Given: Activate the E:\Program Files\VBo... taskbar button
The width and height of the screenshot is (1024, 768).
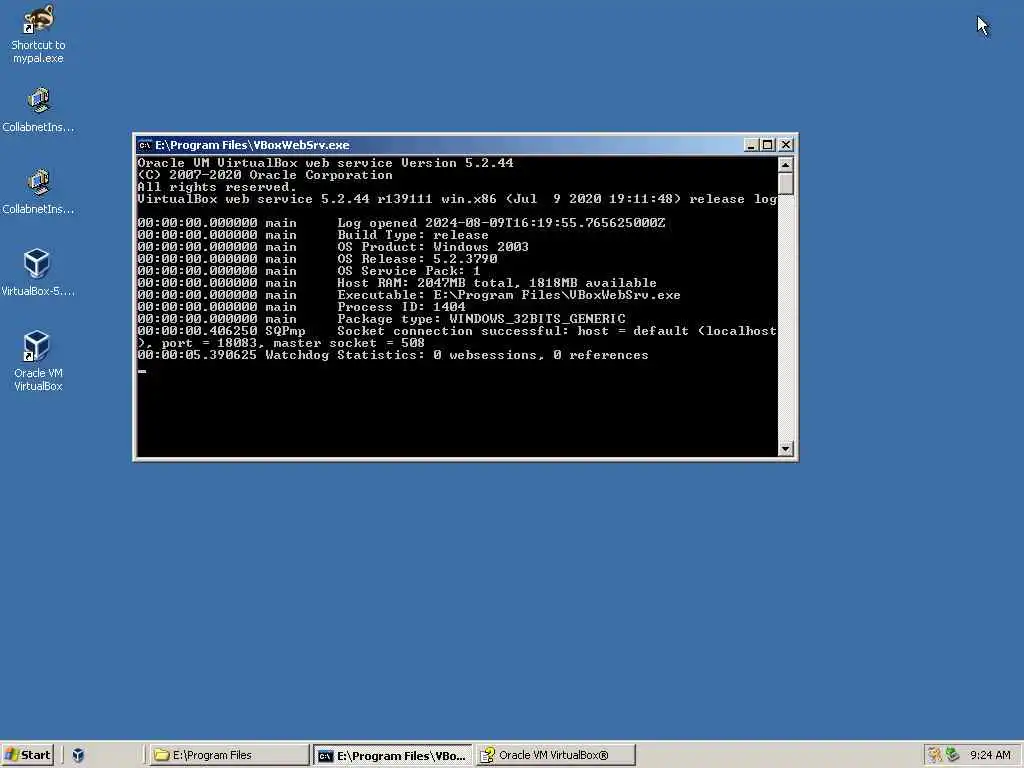Looking at the screenshot, I should point(392,756).
